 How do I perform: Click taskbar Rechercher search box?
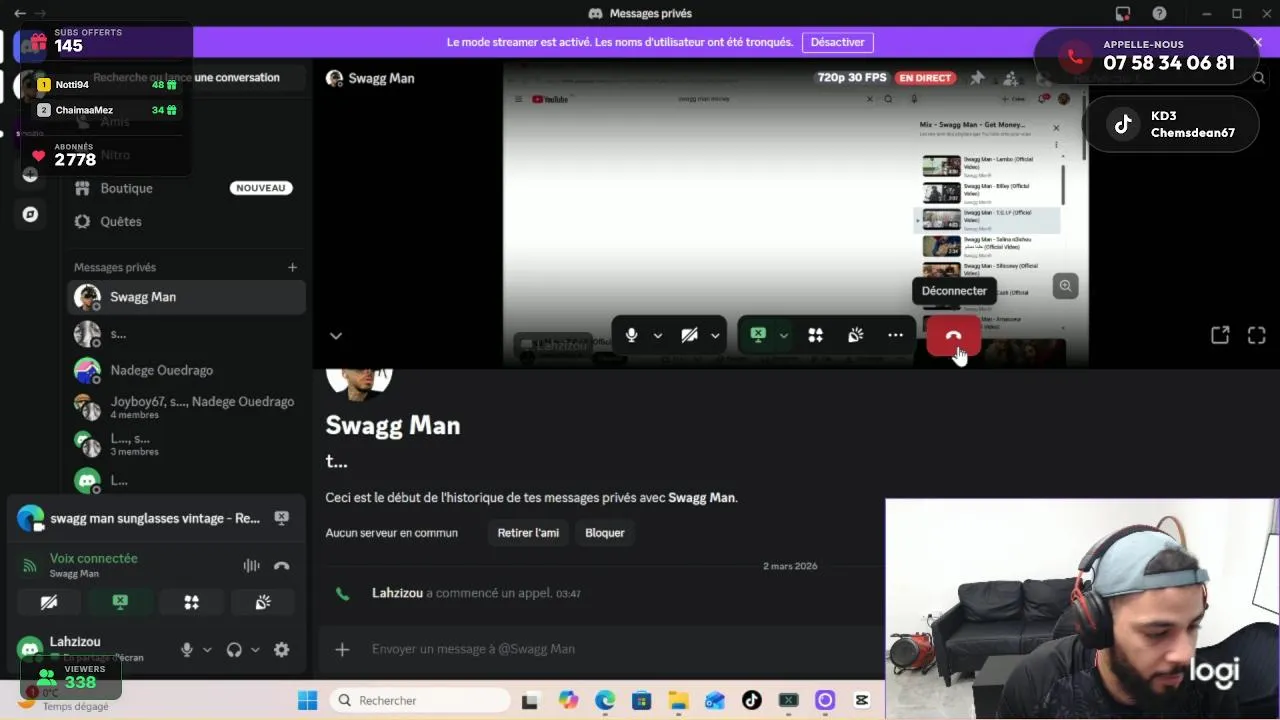click(x=420, y=700)
